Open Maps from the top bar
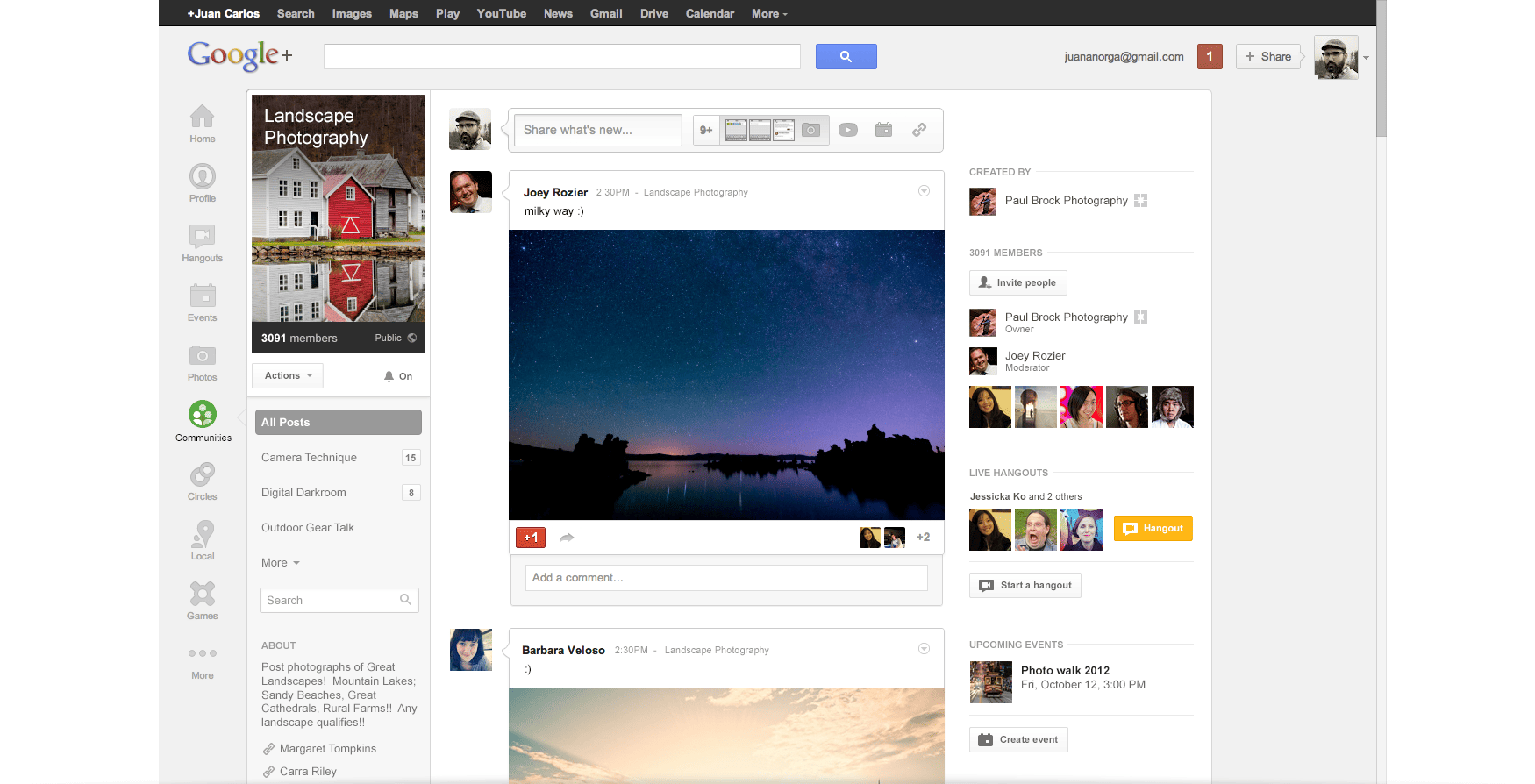The width and height of the screenshot is (1535, 784). tap(403, 13)
